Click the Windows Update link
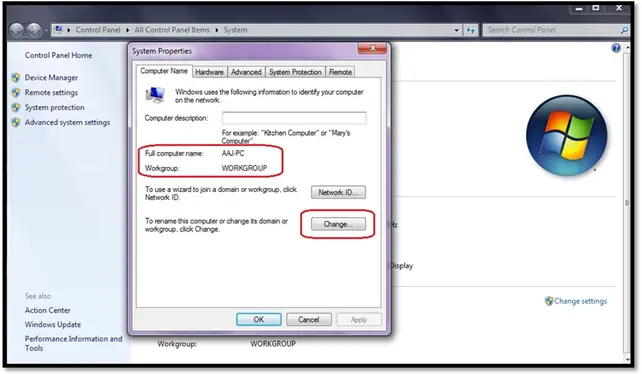The height and width of the screenshot is (374, 642). (53, 324)
